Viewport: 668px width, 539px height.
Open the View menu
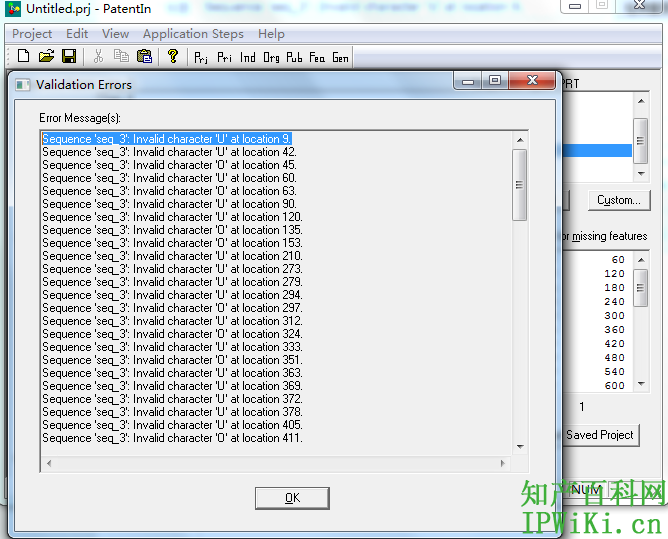pyautogui.click(x=115, y=34)
